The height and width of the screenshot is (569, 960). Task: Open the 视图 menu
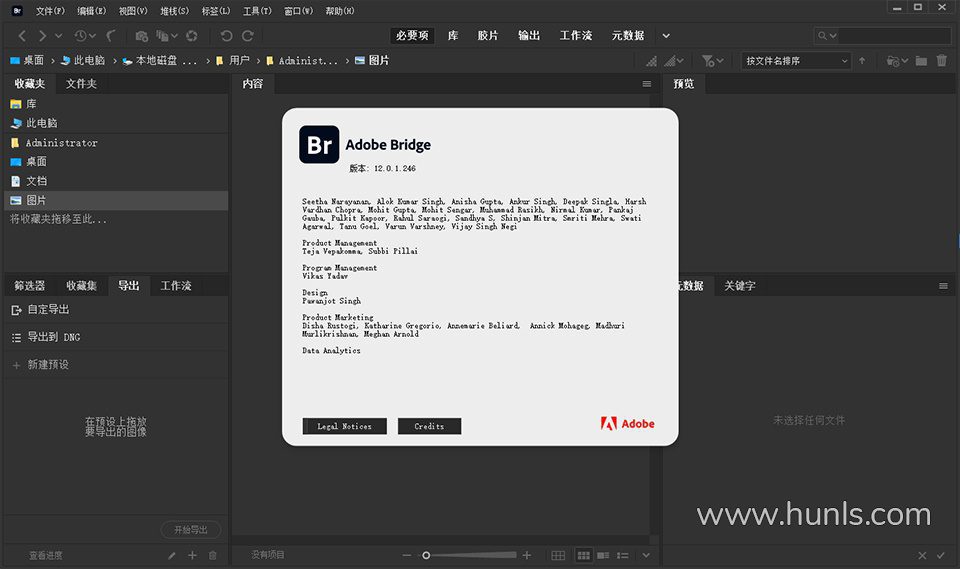point(133,11)
